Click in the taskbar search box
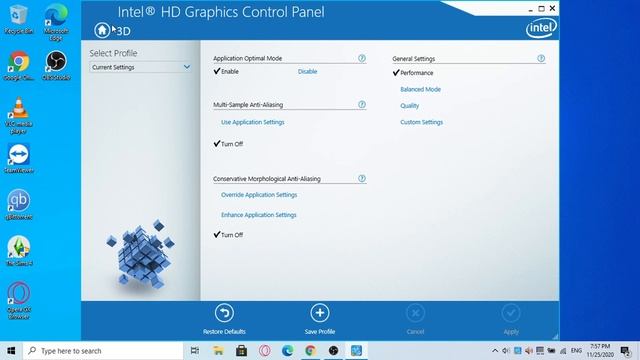 (103, 351)
